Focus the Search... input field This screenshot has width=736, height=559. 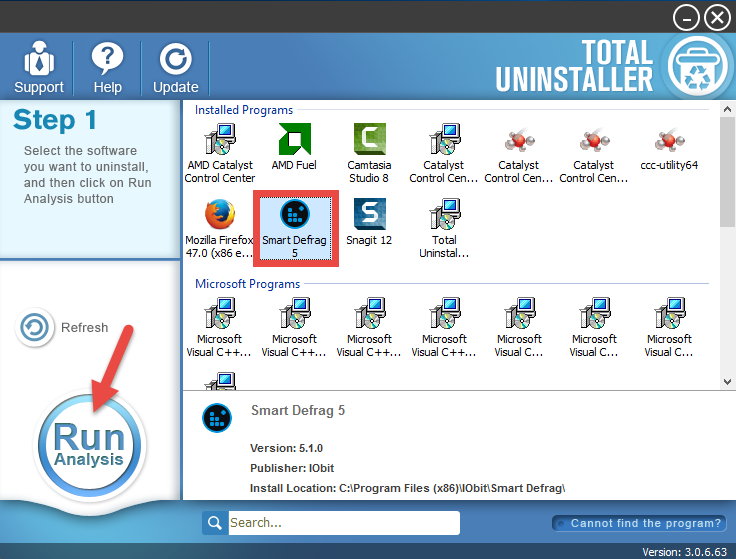(344, 523)
